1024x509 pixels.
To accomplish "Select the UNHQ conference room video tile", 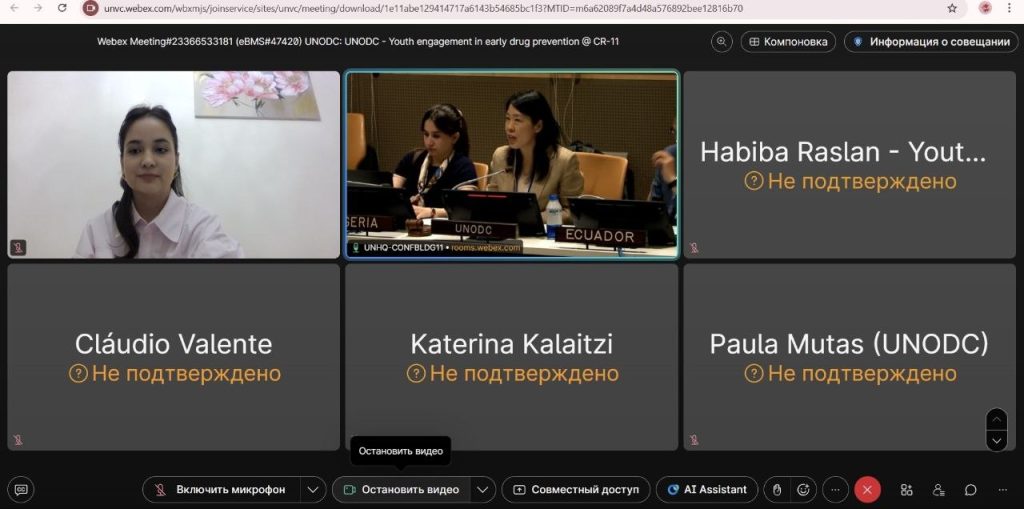I will [511, 164].
